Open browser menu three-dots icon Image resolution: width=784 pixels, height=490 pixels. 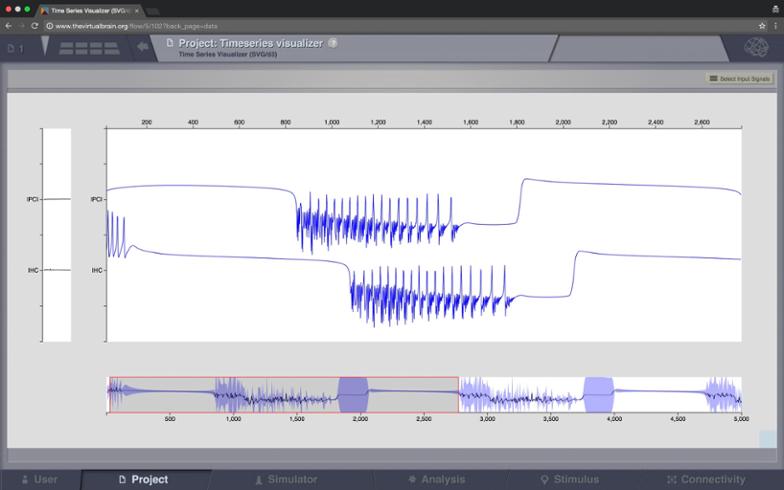[776, 24]
